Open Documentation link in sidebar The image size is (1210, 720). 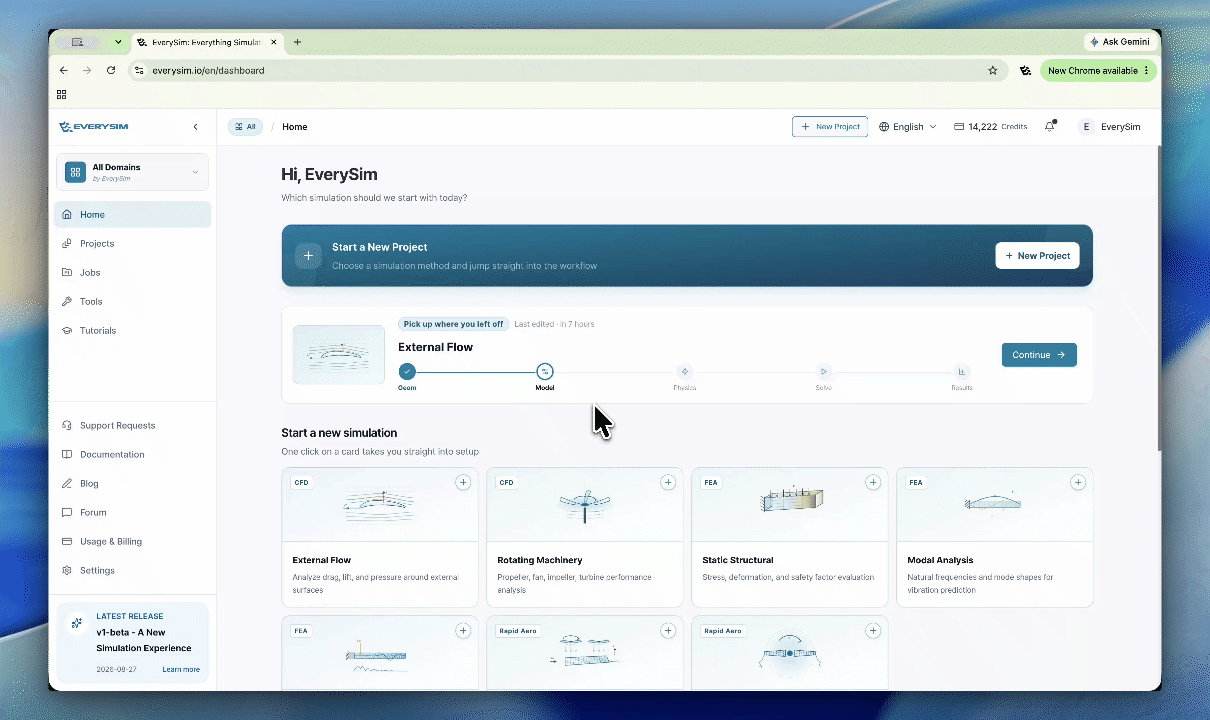tap(133, 454)
